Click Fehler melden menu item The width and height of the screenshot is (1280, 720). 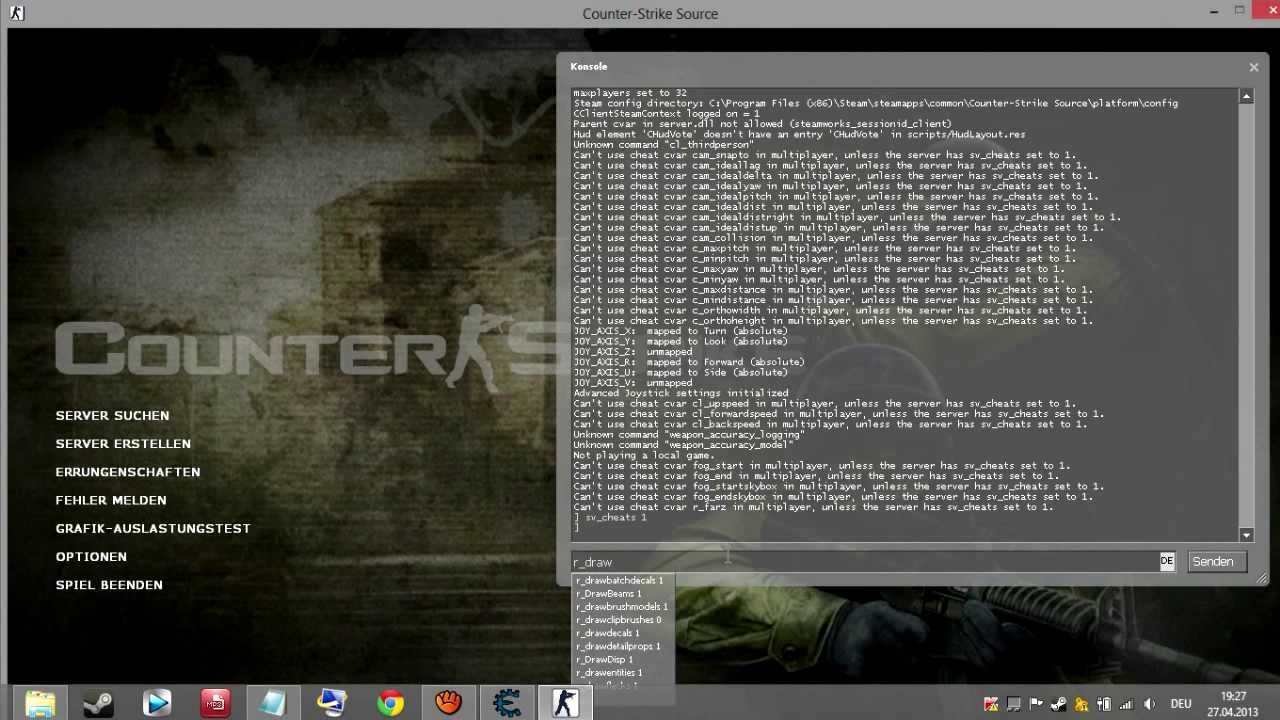click(111, 500)
